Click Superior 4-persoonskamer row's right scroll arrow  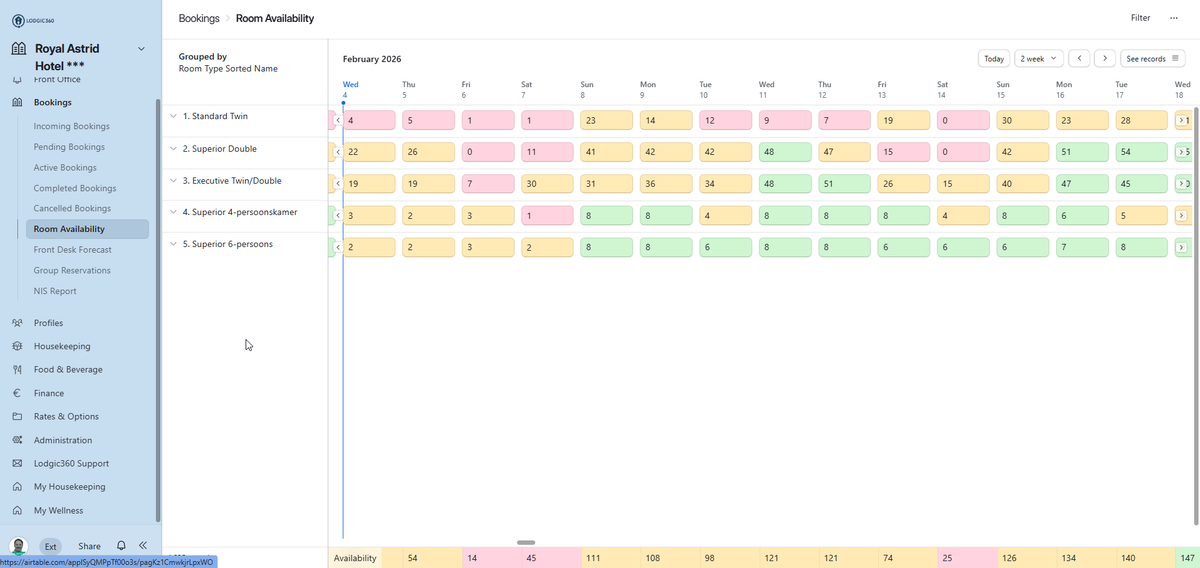pyautogui.click(x=1181, y=216)
